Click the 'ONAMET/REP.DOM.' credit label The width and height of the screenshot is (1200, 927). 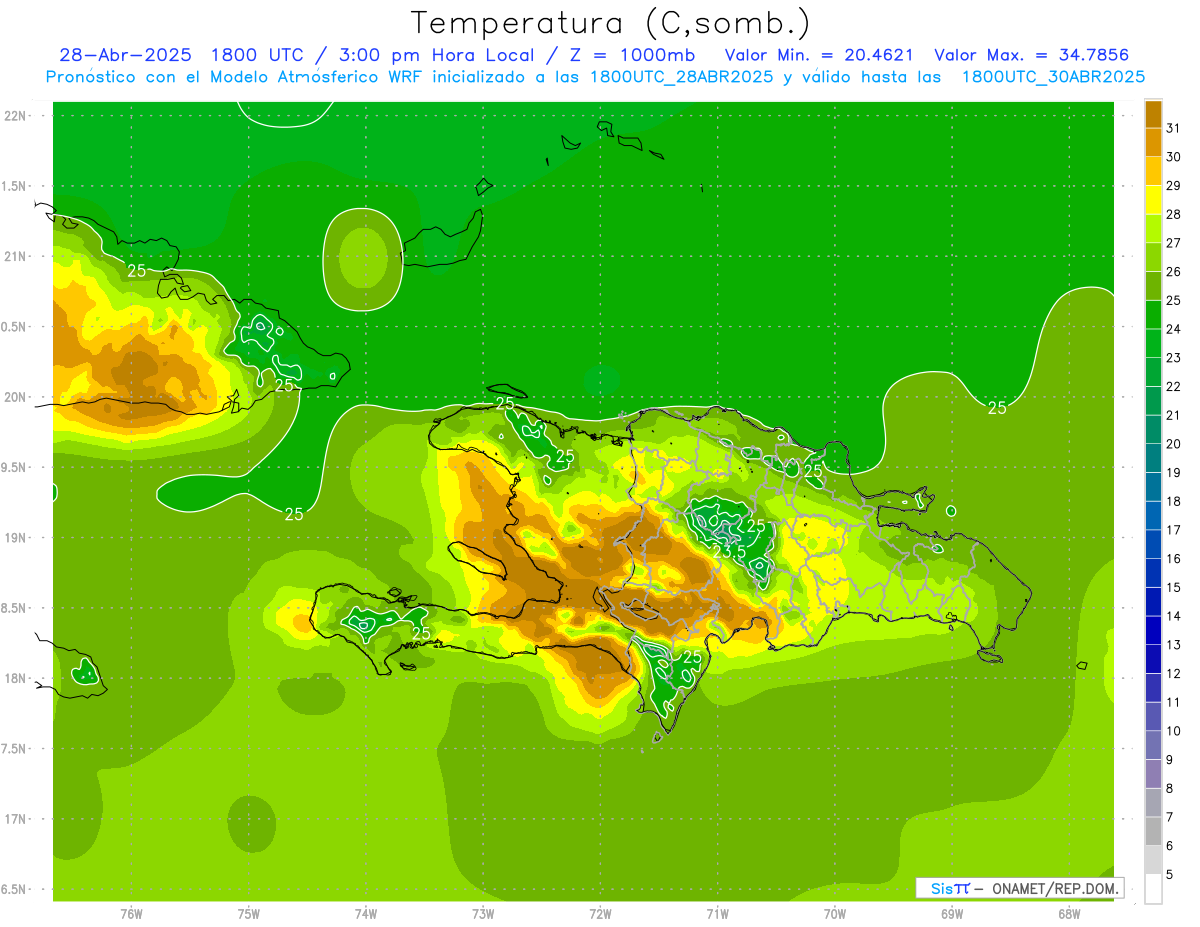tap(1056, 888)
